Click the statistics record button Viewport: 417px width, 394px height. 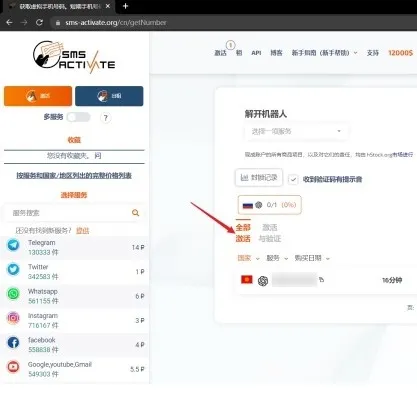(x=259, y=178)
